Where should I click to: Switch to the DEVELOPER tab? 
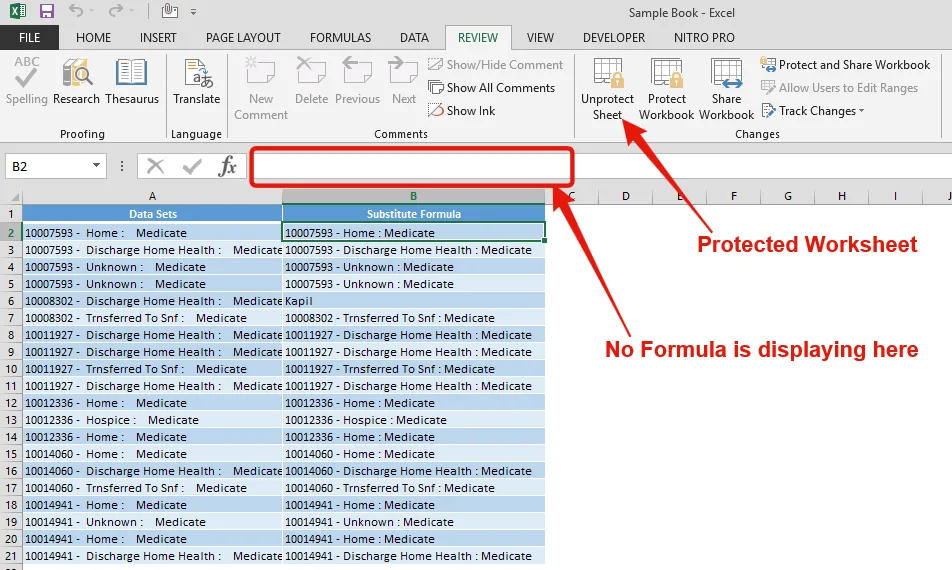[x=614, y=38]
